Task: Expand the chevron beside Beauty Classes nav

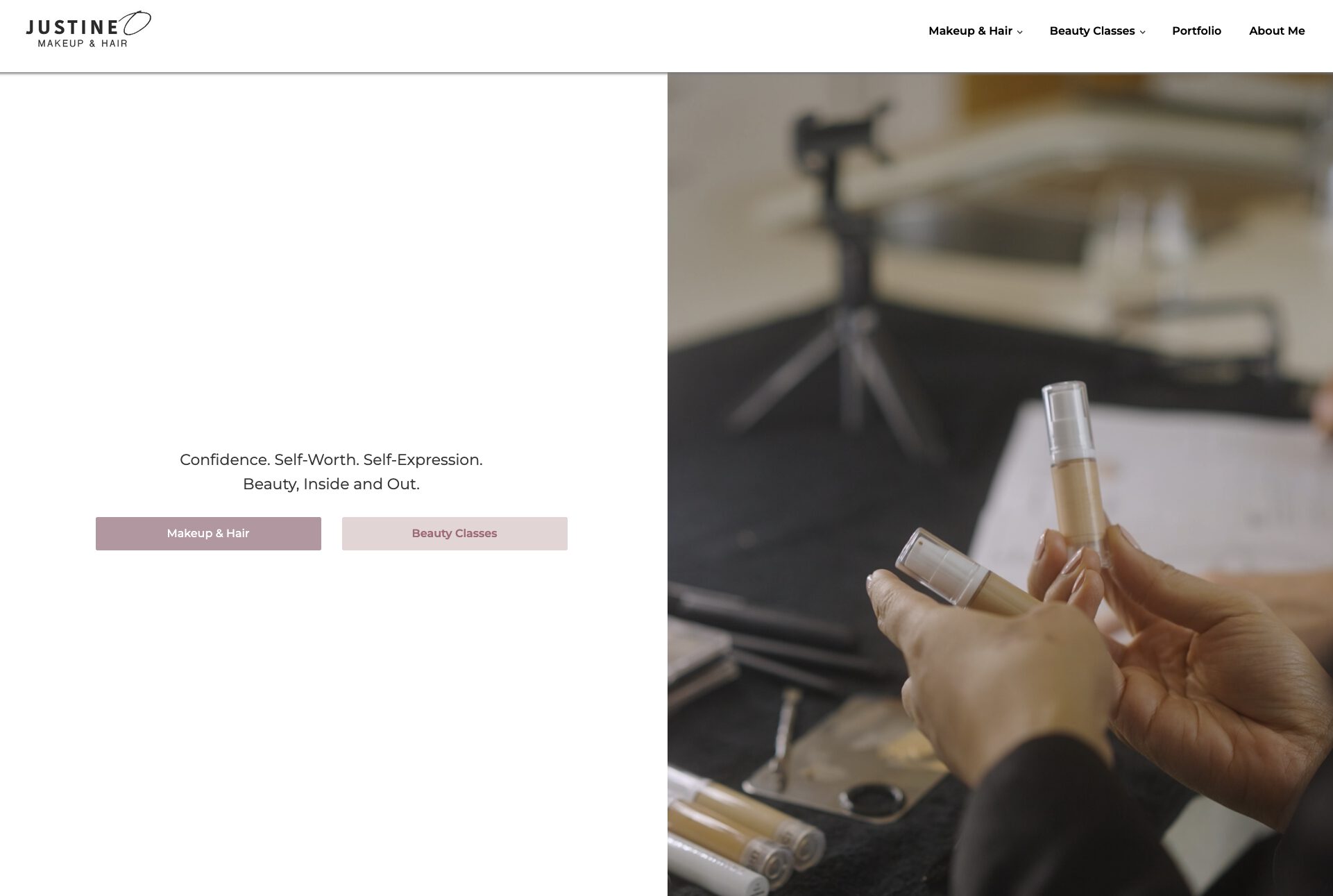Action: click(1142, 32)
